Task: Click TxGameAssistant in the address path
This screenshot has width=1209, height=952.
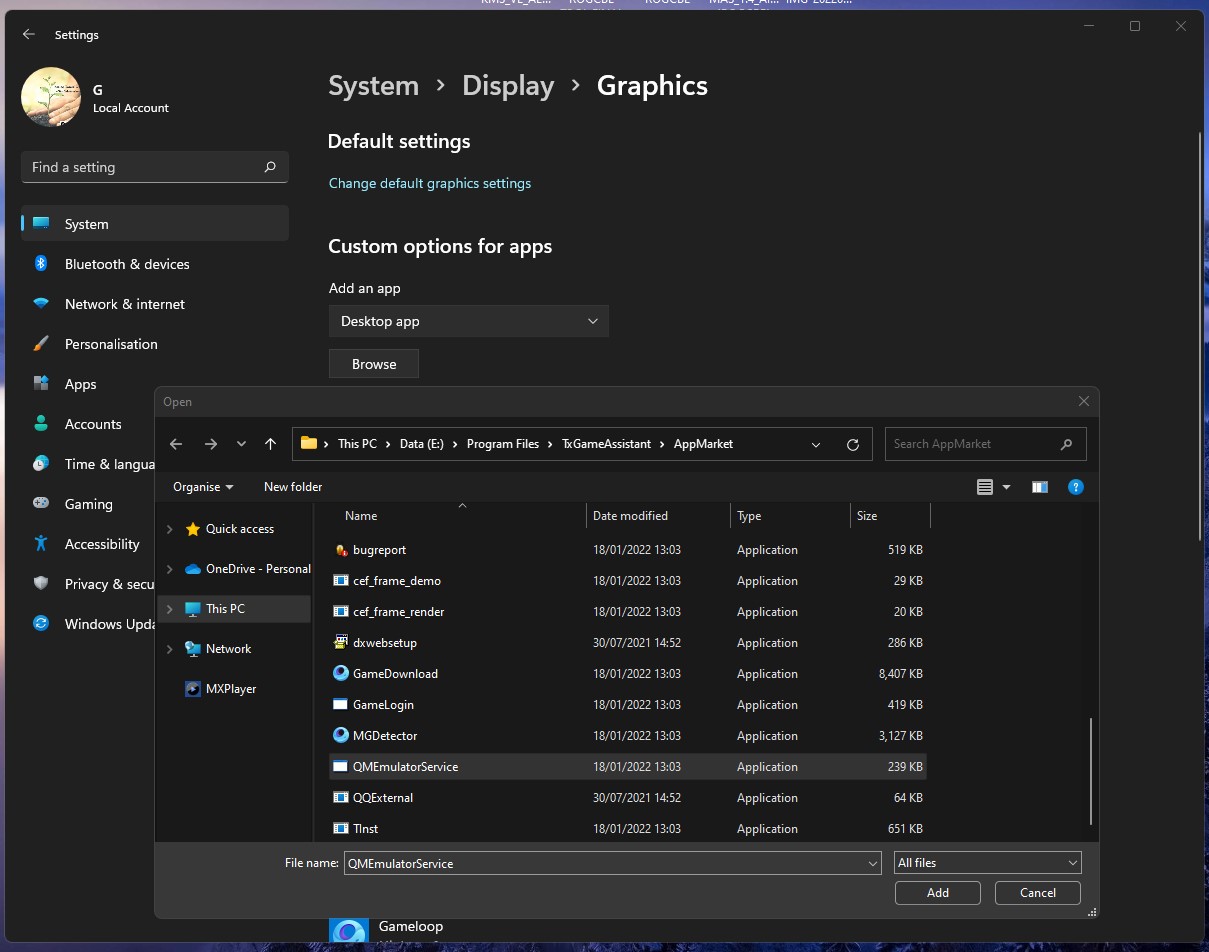Action: pos(606,444)
